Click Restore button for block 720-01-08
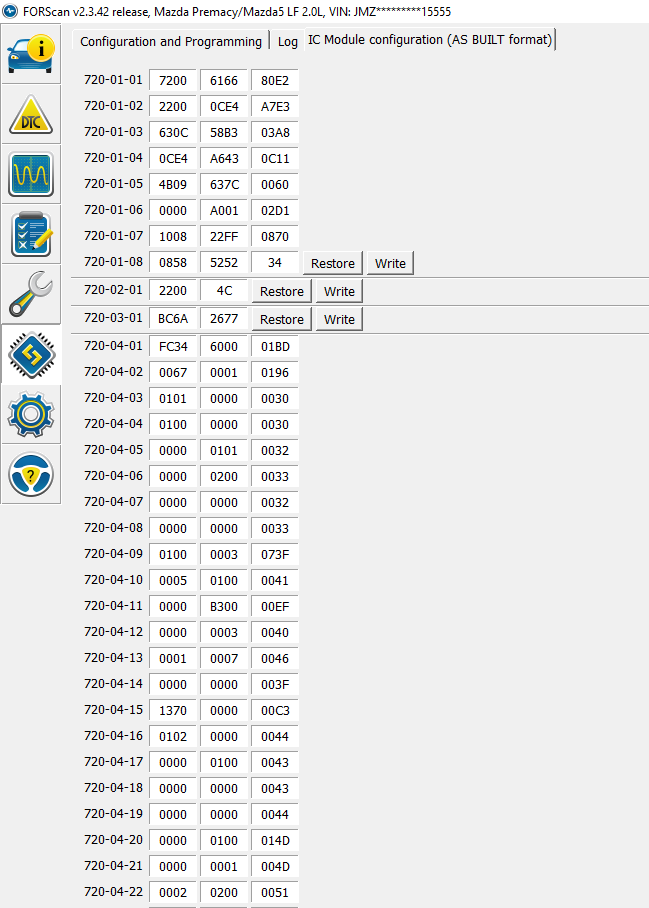The height and width of the screenshot is (908, 649). 333,263
